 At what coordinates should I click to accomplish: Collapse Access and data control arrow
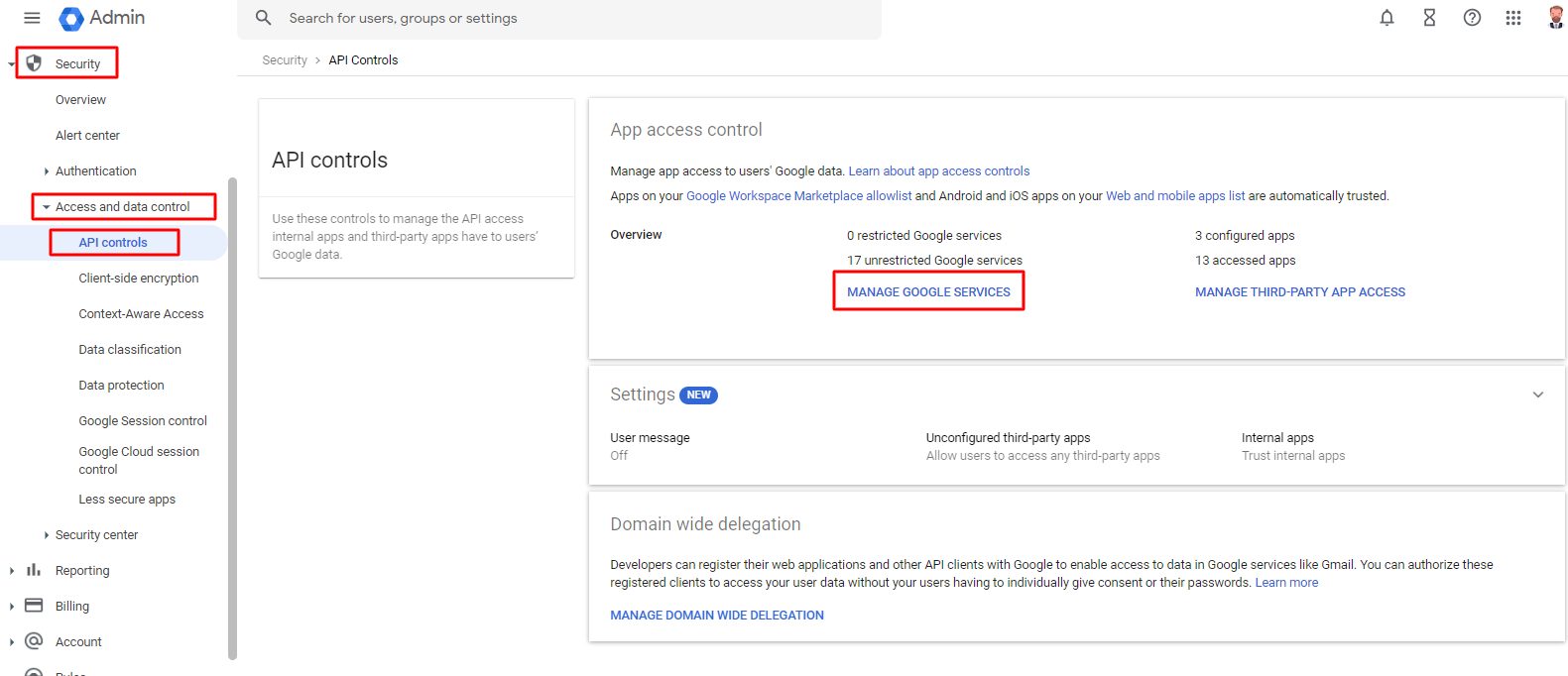47,207
